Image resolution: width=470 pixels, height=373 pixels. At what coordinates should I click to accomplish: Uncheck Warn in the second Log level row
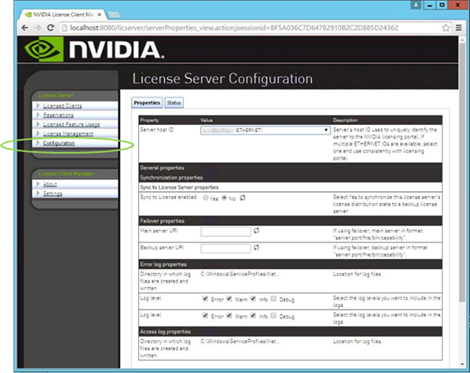click(229, 315)
